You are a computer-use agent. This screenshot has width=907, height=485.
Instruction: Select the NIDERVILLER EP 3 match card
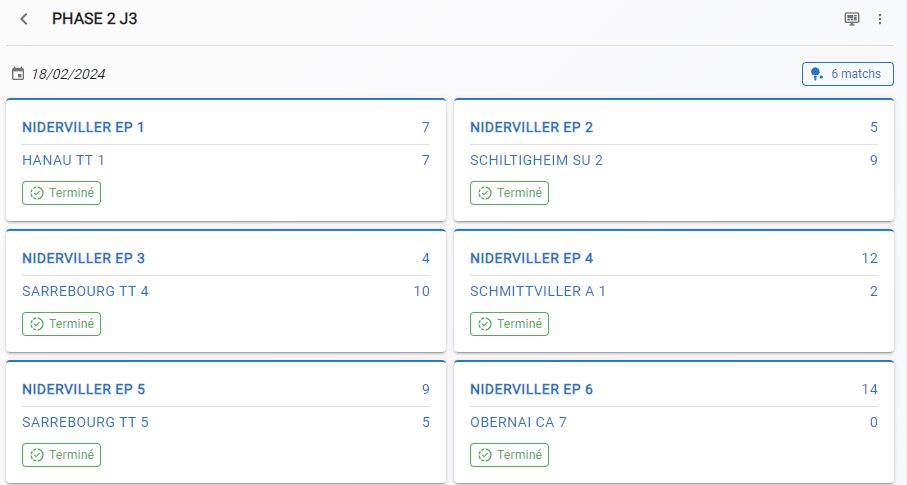(x=226, y=291)
